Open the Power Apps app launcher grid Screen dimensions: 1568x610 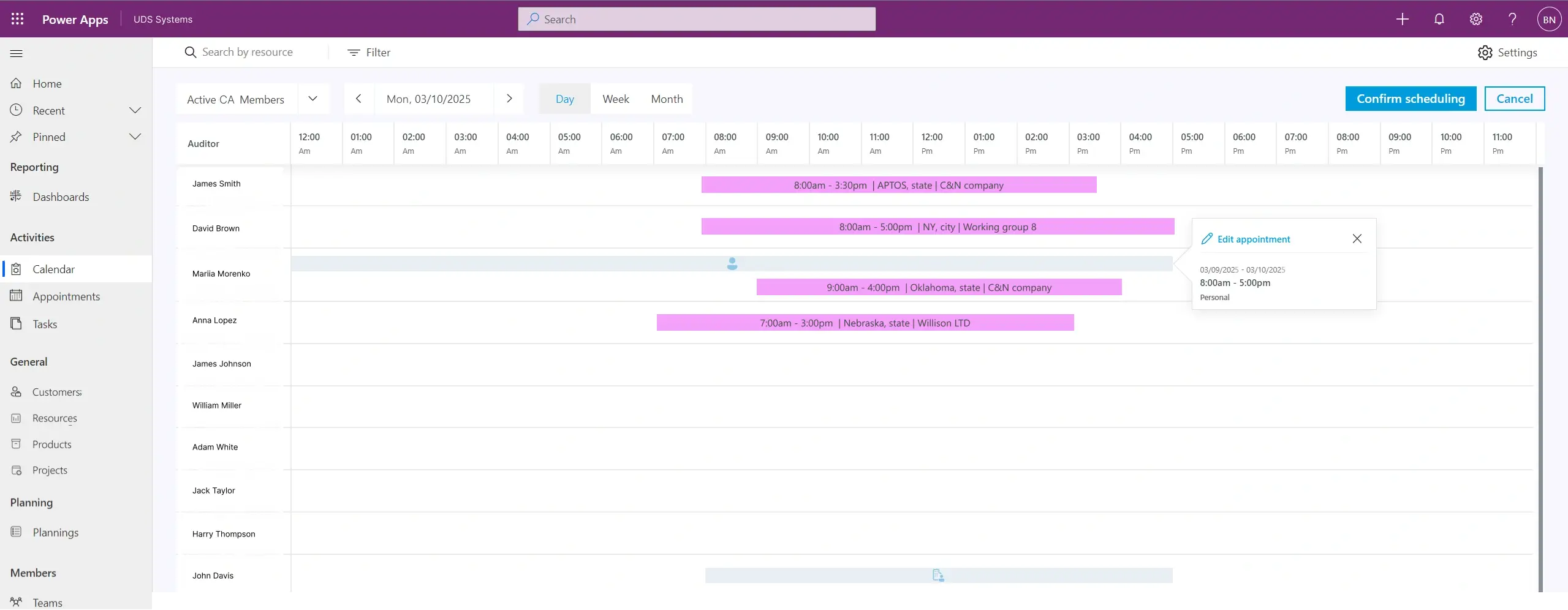[17, 19]
